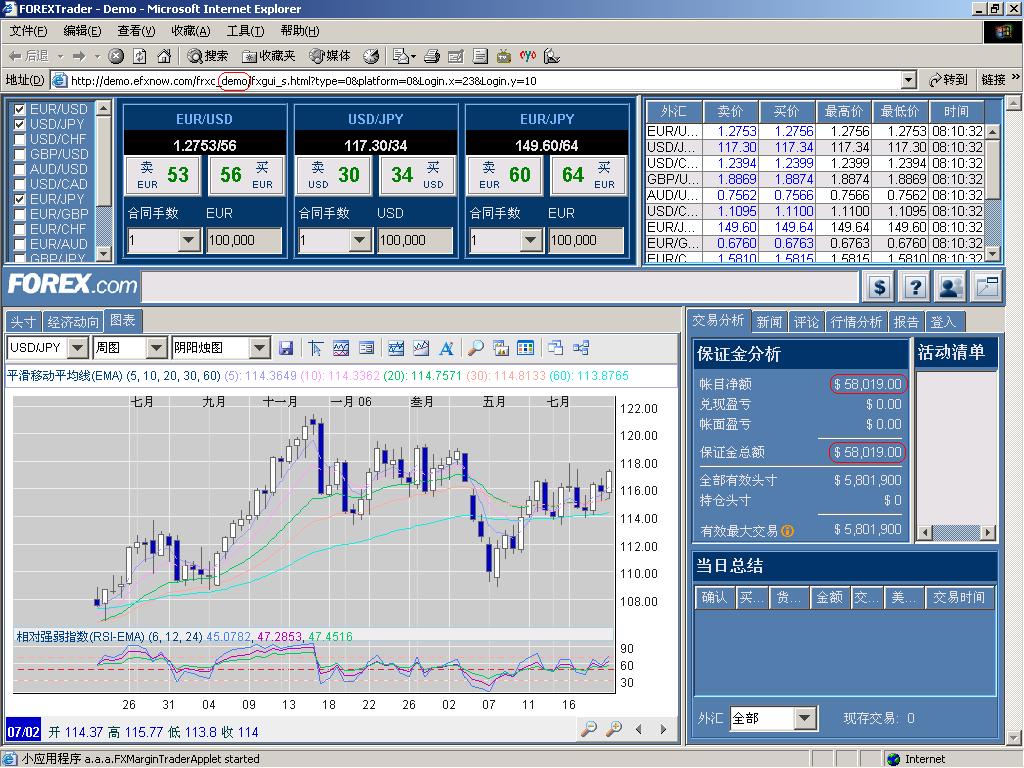Open the 阴阳烛图 chart type dropdown
Screen dimensions: 1024x768
point(259,347)
